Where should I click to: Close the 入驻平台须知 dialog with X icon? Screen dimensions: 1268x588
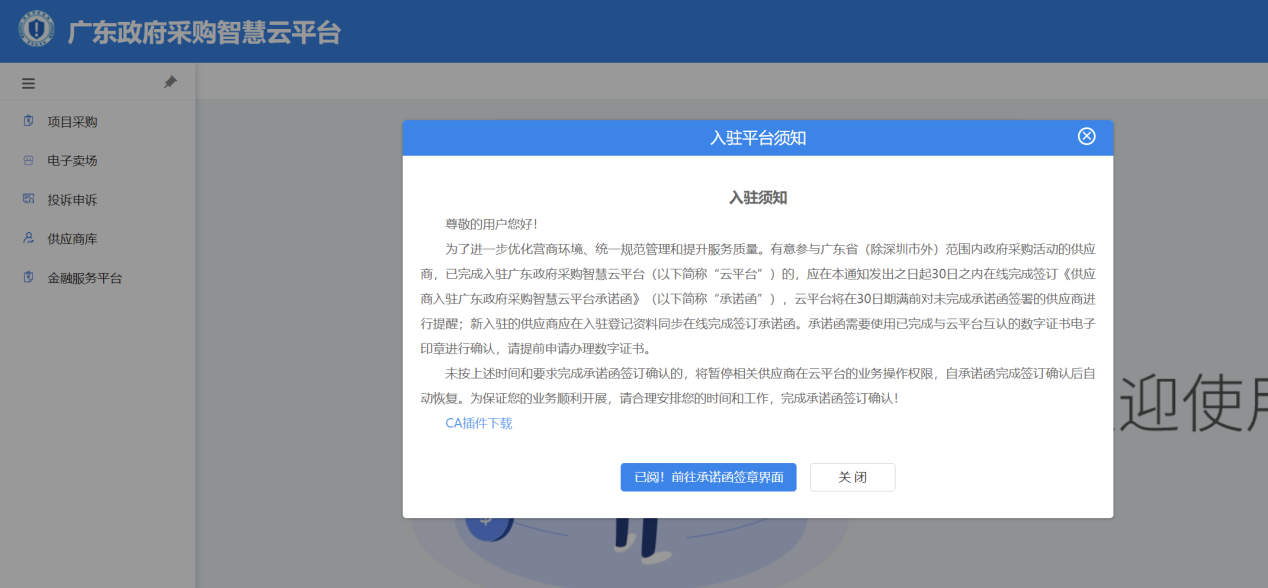tap(1087, 137)
